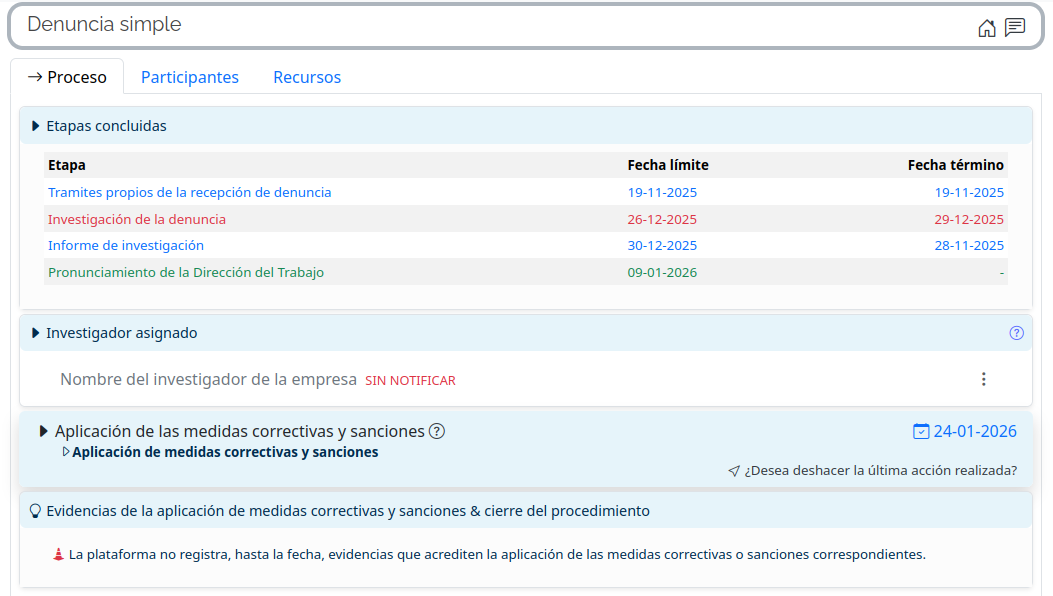This screenshot has height=596, width=1053.
Task: Open the Recursos tab
Action: coord(307,77)
